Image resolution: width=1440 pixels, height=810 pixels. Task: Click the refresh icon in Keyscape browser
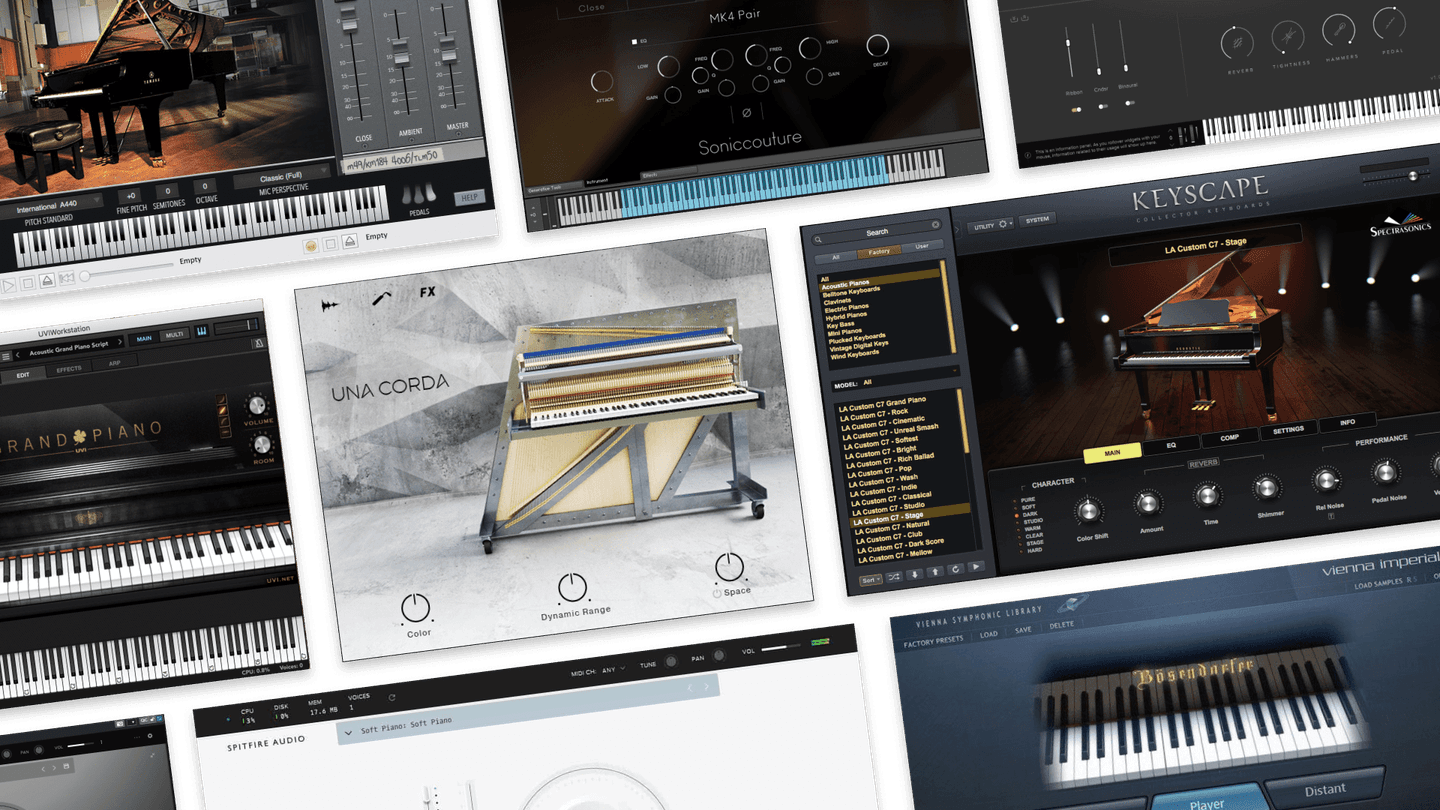click(x=956, y=569)
